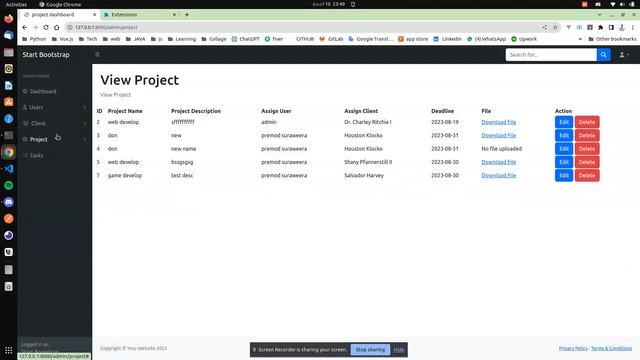Screen dimensions: 640x360
Task: Edit project 4 with description new name
Action: pyautogui.click(x=564, y=149)
